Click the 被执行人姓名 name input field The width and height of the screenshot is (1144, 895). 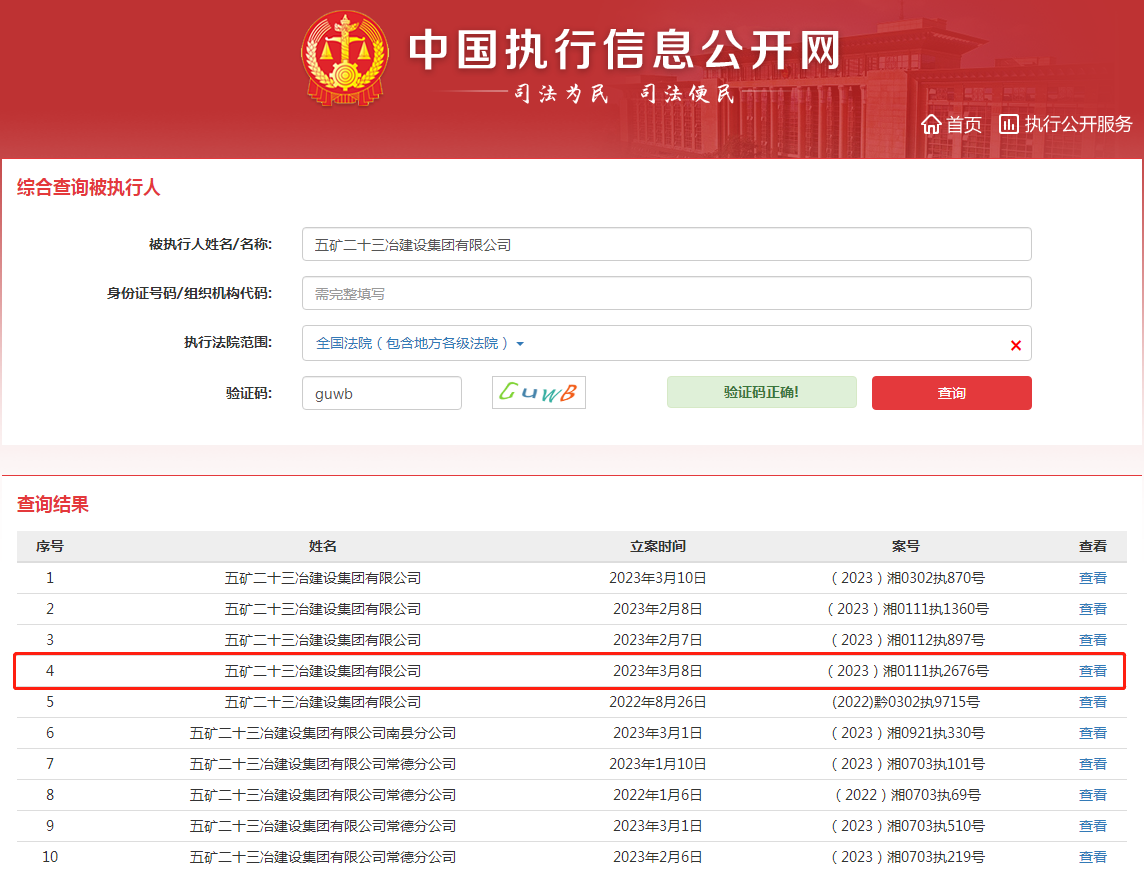[x=666, y=243]
